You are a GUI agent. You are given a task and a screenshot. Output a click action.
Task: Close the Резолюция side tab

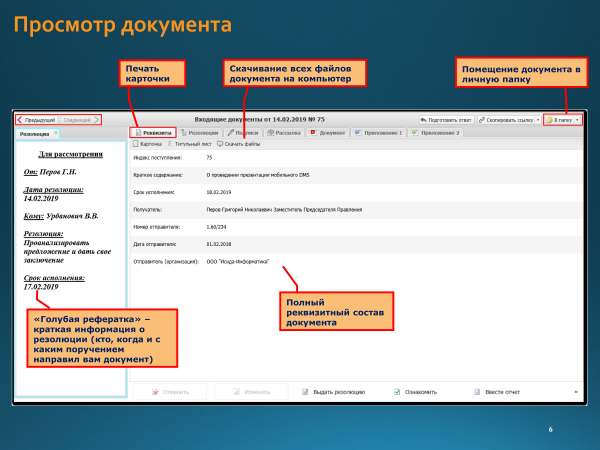56,133
